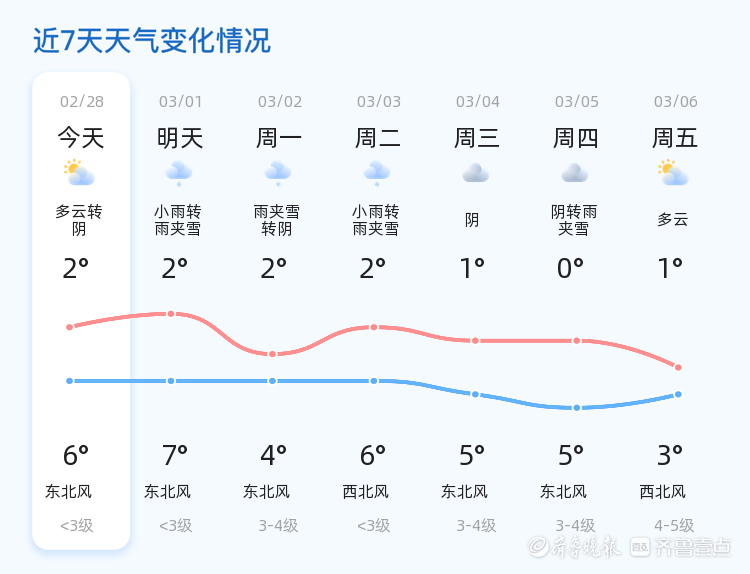The width and height of the screenshot is (750, 574).
Task: Select the 周五 day label
Action: click(675, 138)
